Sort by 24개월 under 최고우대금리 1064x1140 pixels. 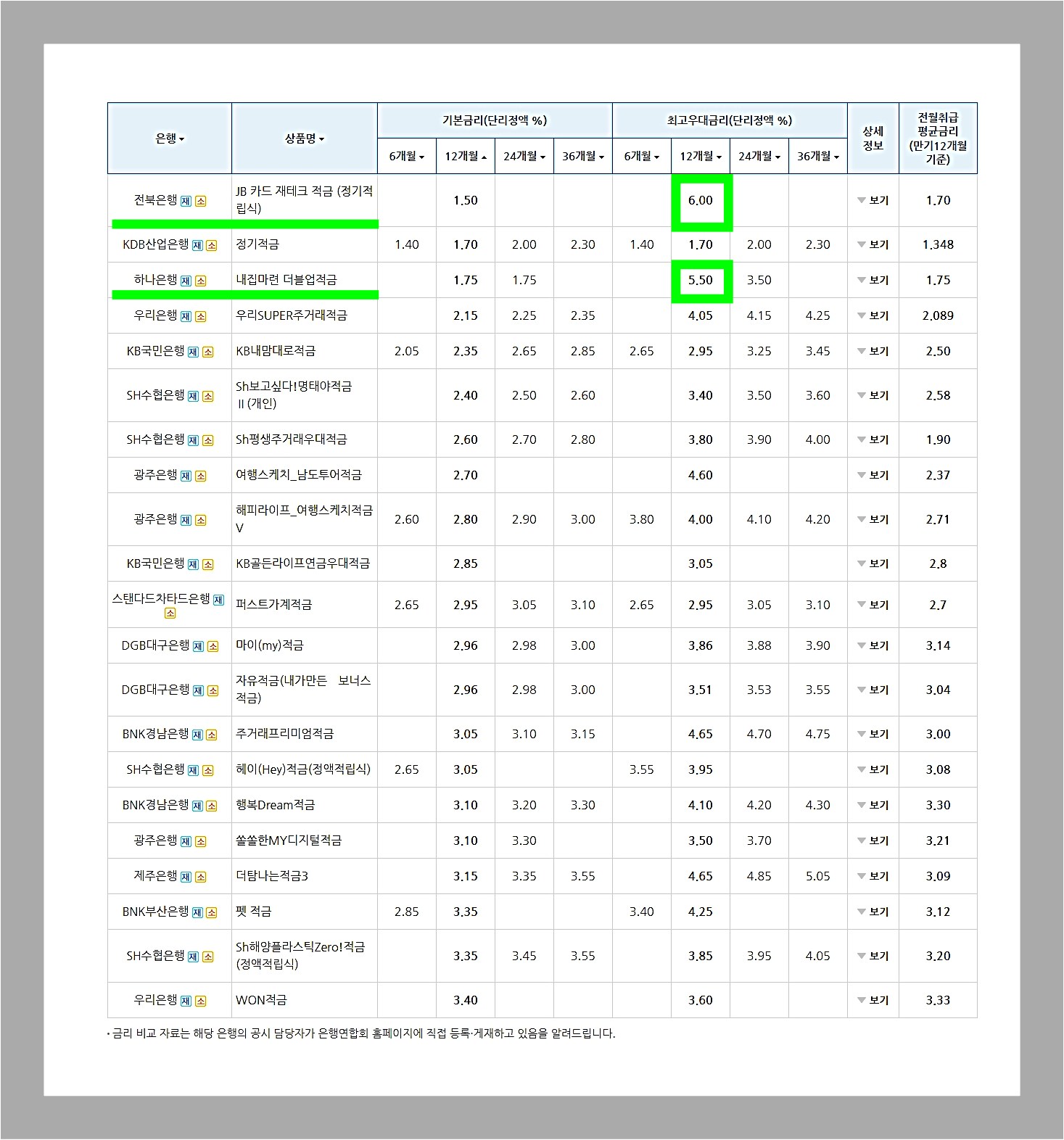tap(759, 157)
